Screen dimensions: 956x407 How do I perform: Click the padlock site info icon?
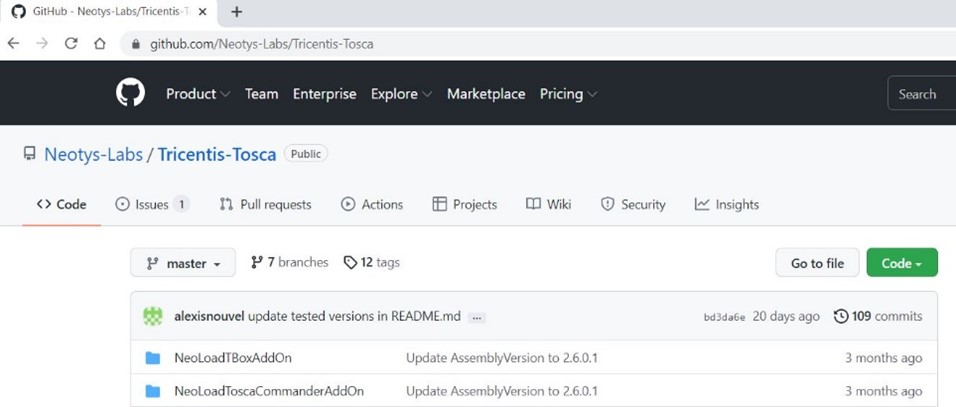[136, 44]
